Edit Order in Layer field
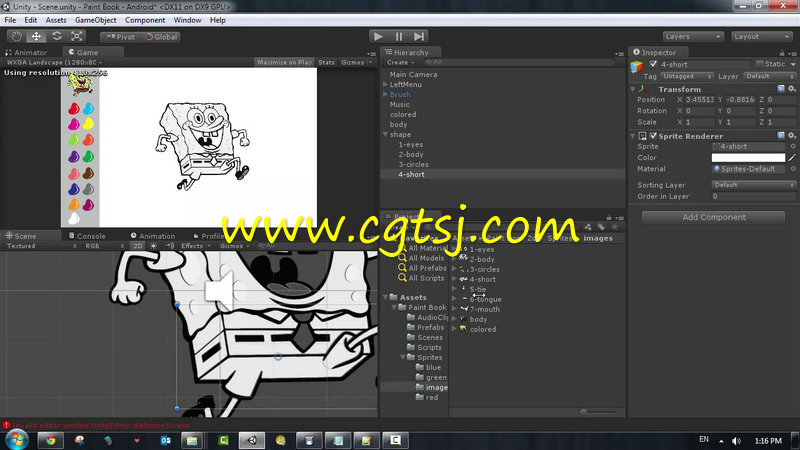800x450 pixels. pos(754,196)
